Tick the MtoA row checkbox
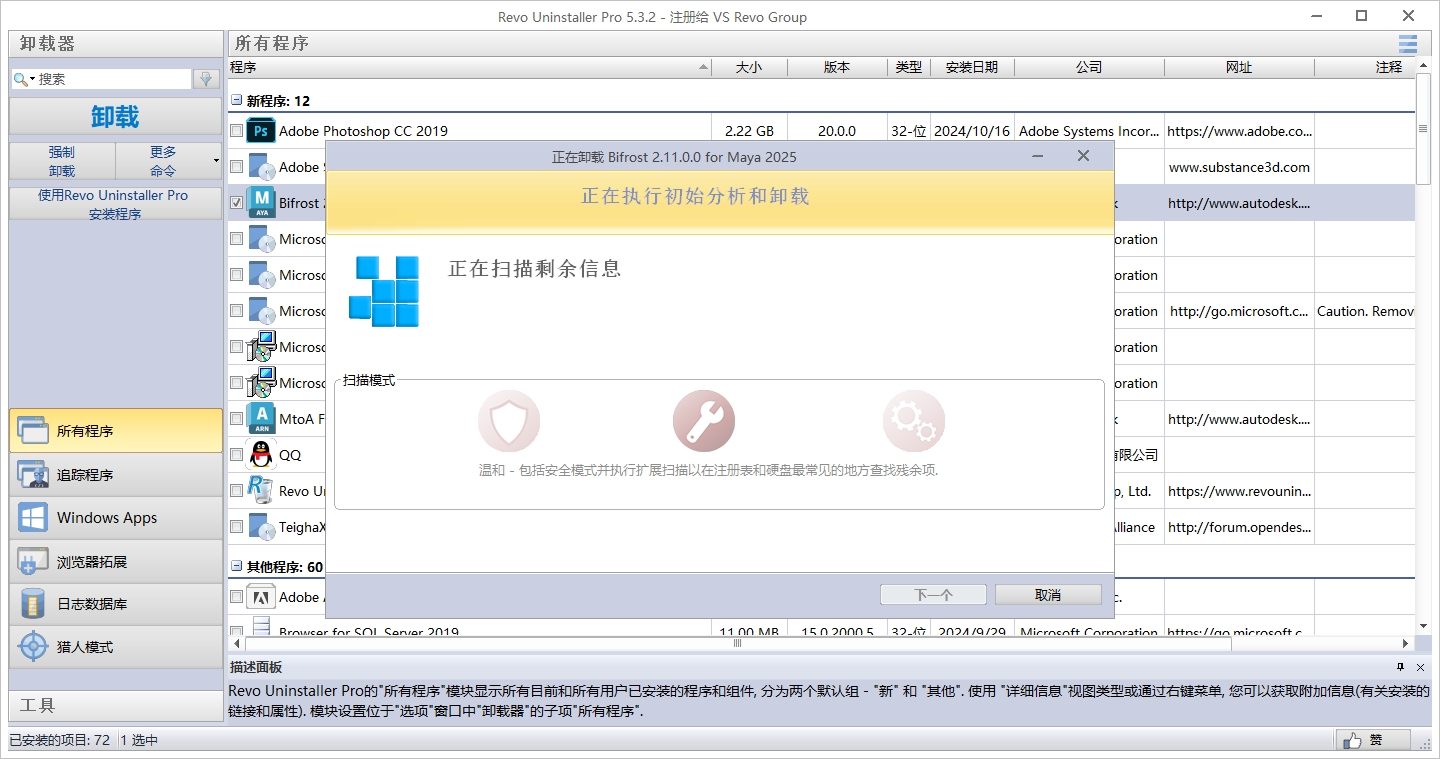The image size is (1440, 759). 236,419
